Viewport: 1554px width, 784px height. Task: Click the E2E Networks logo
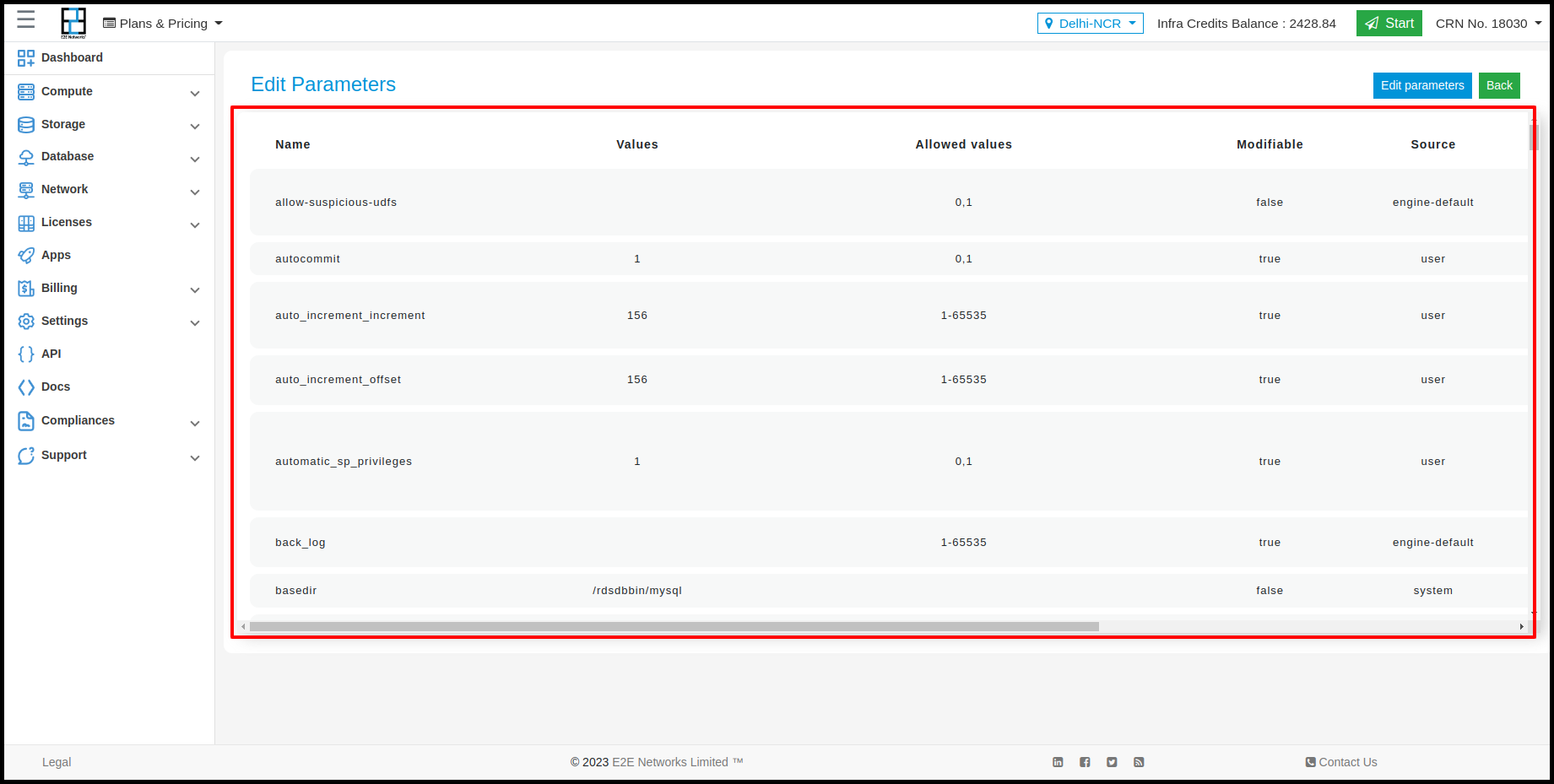click(x=73, y=23)
